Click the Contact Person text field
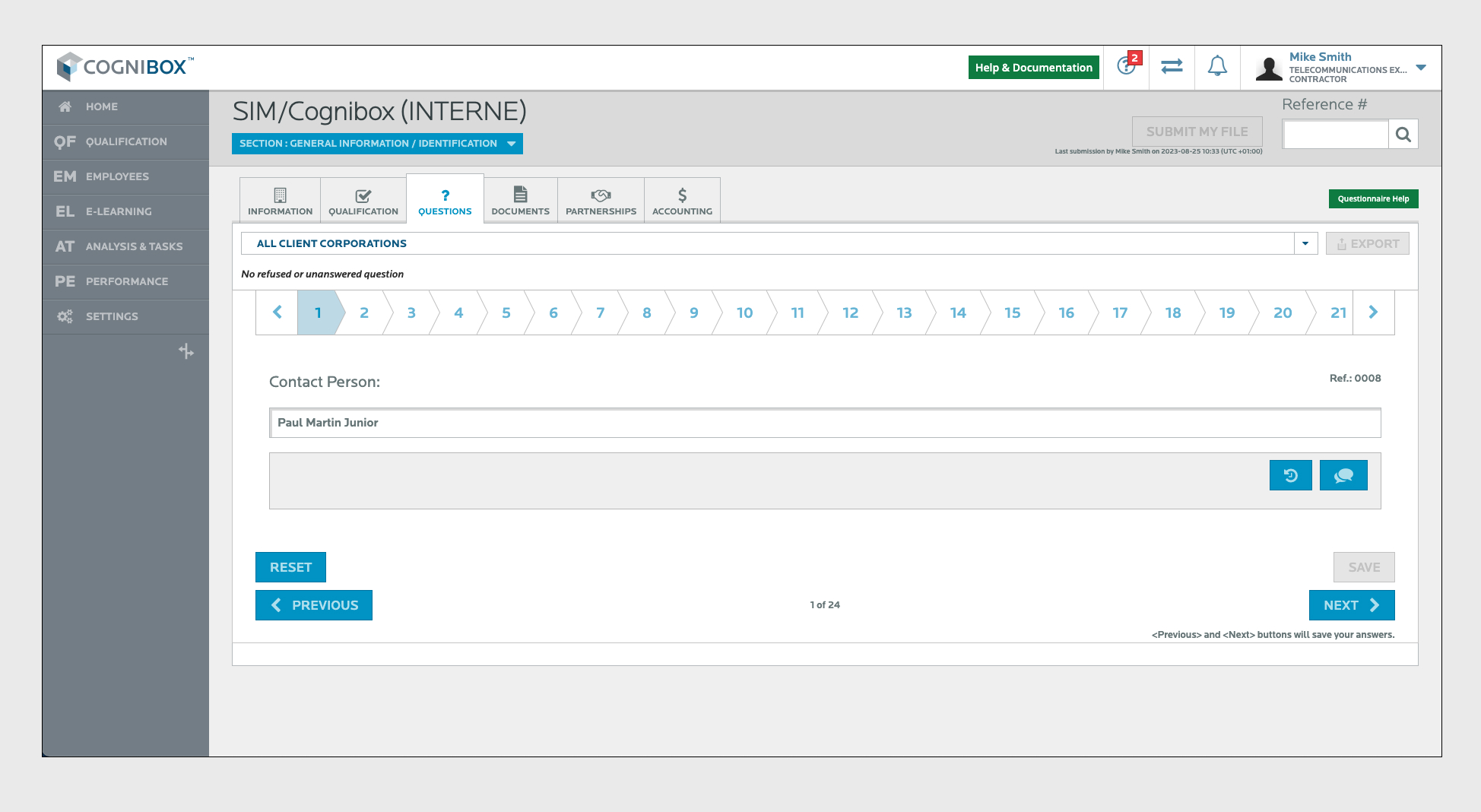This screenshot has width=1481, height=812. pyautogui.click(x=824, y=423)
